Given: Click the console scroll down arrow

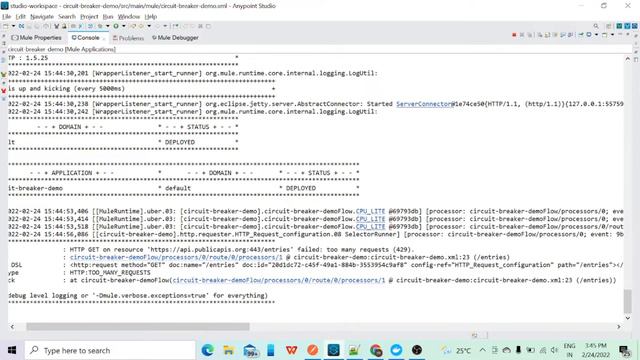Looking at the screenshot, I should [627, 318].
